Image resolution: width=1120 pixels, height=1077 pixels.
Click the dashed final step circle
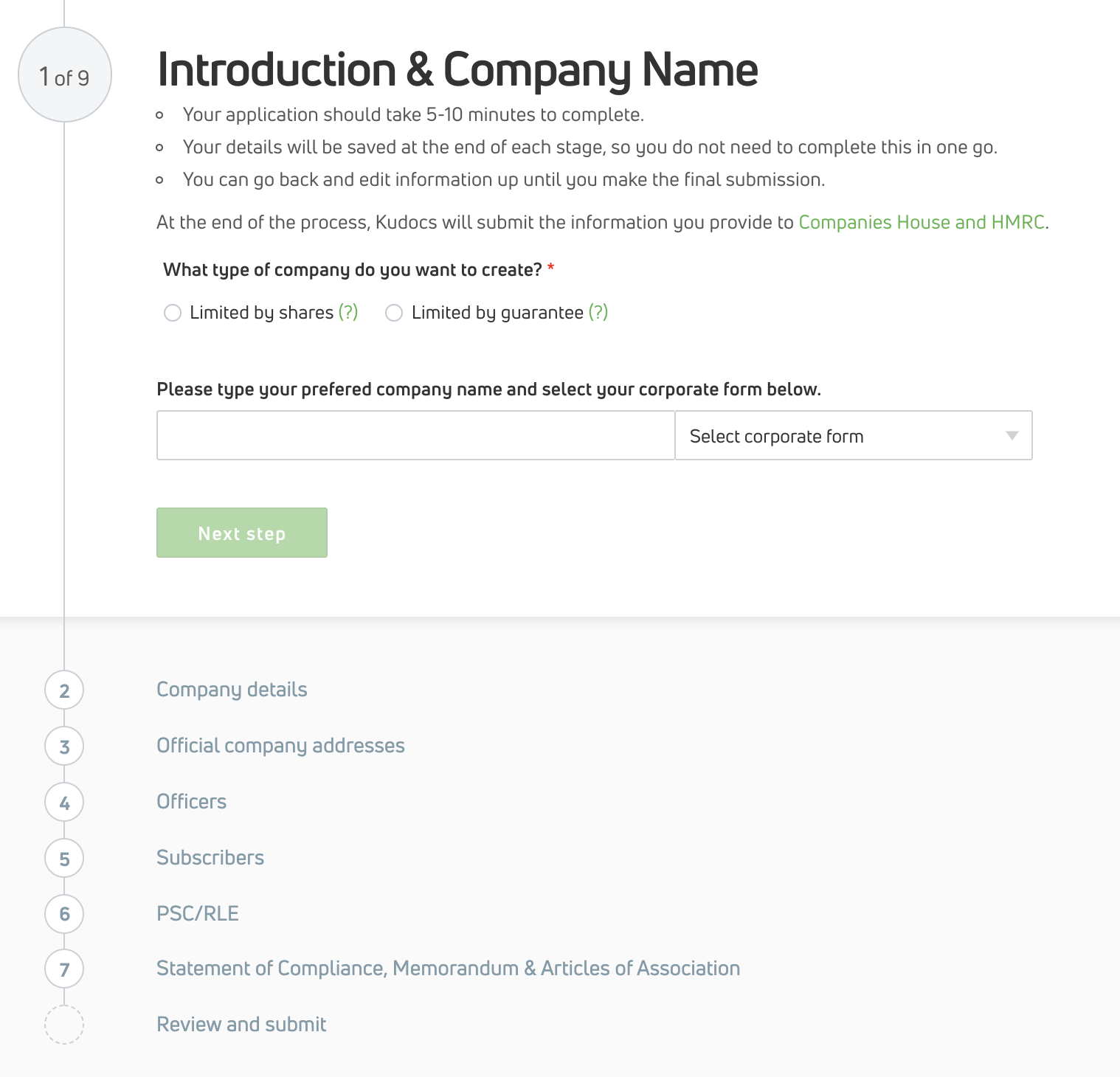[x=64, y=1025]
